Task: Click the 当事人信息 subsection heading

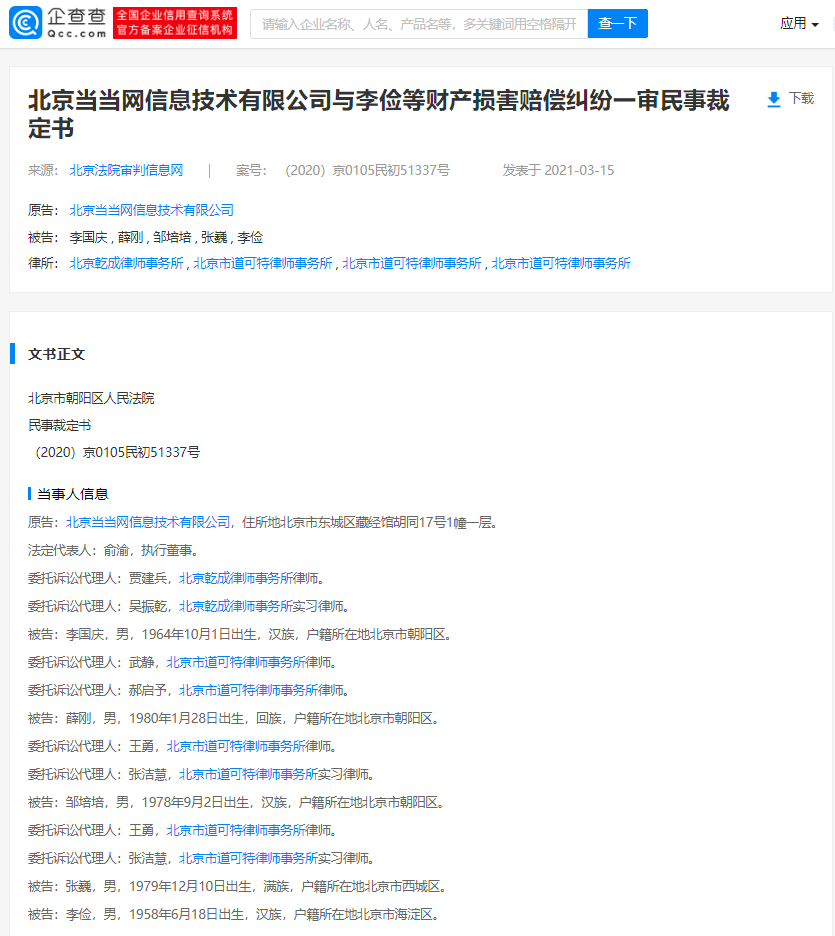Action: point(73,494)
